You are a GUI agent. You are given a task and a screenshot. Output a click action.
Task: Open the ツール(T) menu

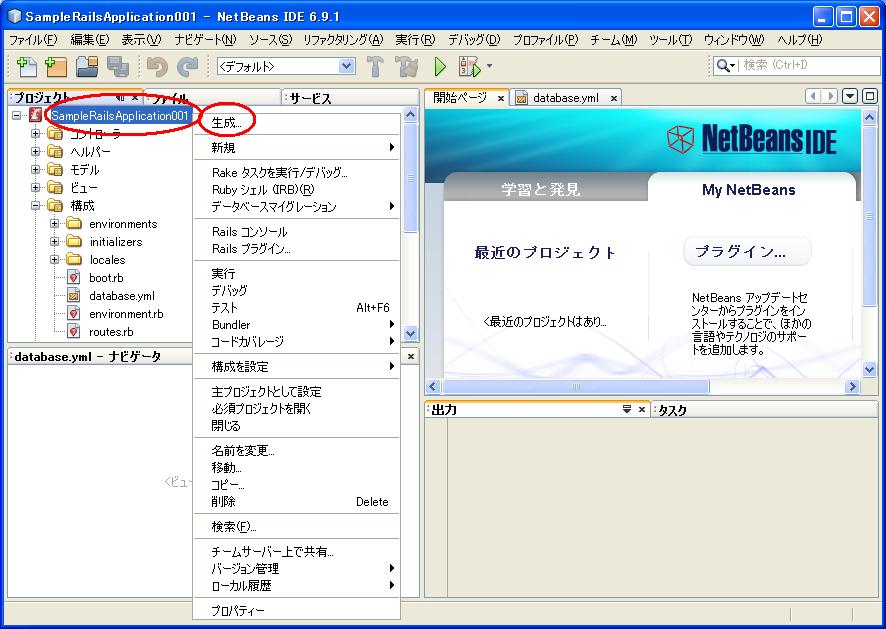tap(670, 40)
